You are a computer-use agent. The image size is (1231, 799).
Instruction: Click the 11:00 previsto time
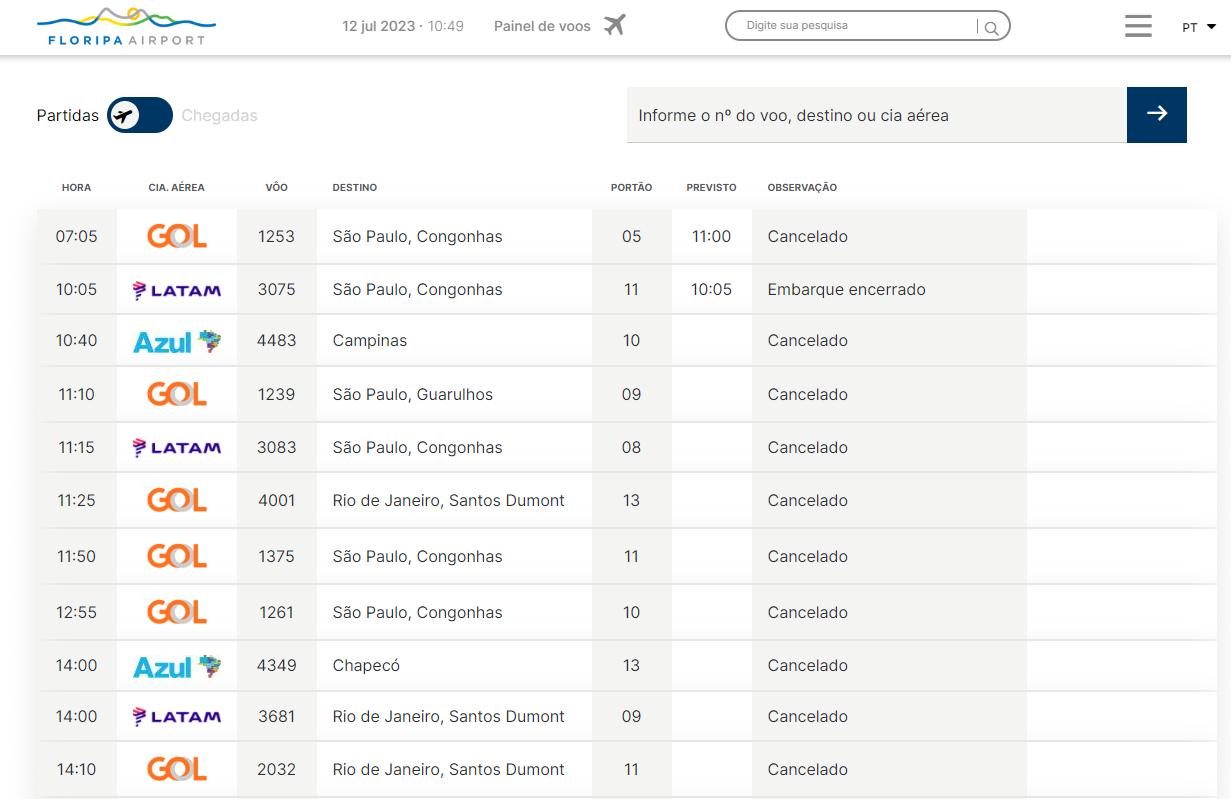pyautogui.click(x=711, y=237)
